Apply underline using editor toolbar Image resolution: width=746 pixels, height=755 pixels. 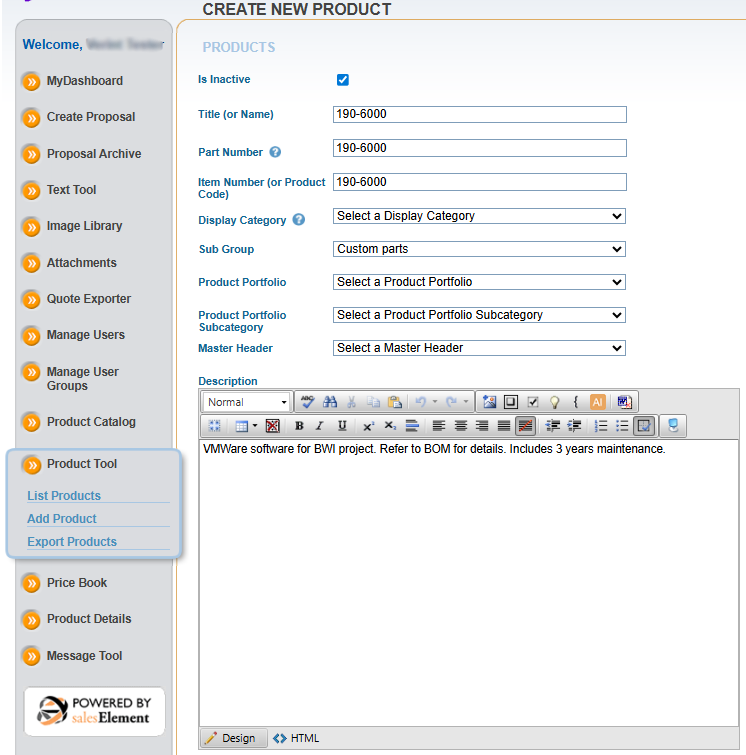click(x=342, y=426)
